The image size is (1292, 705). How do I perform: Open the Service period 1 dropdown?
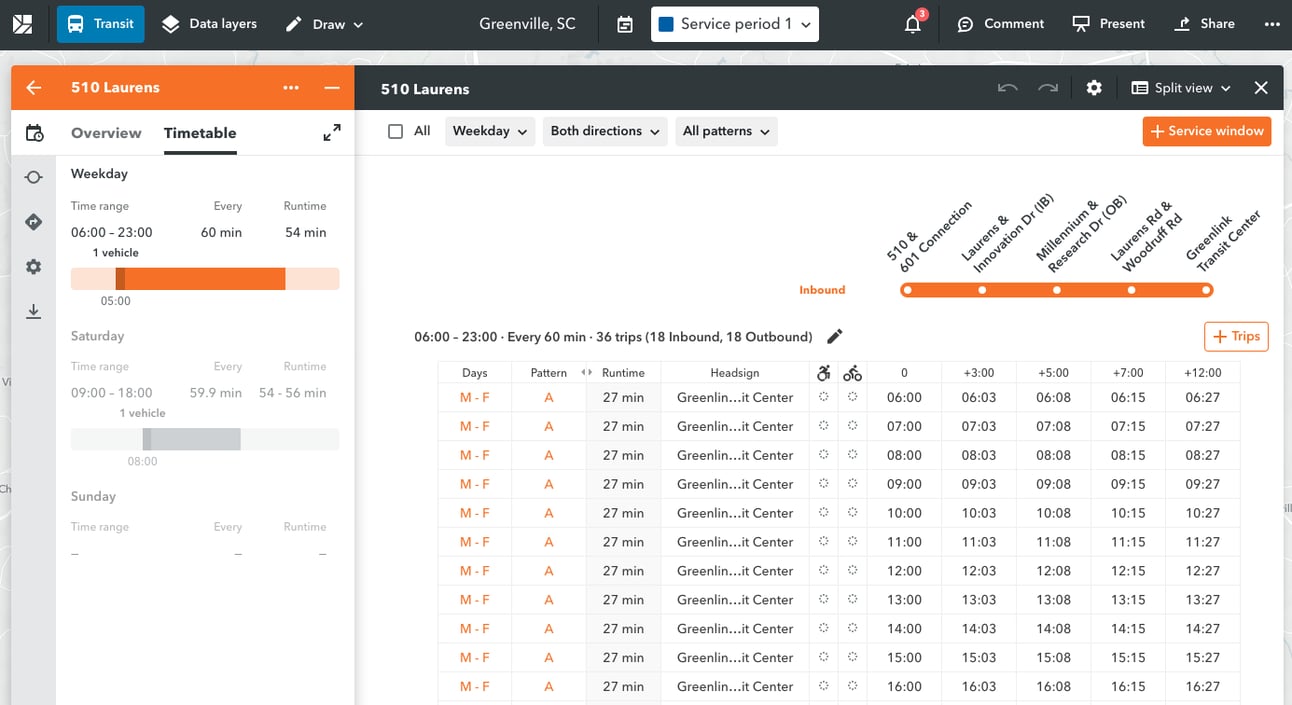(735, 25)
